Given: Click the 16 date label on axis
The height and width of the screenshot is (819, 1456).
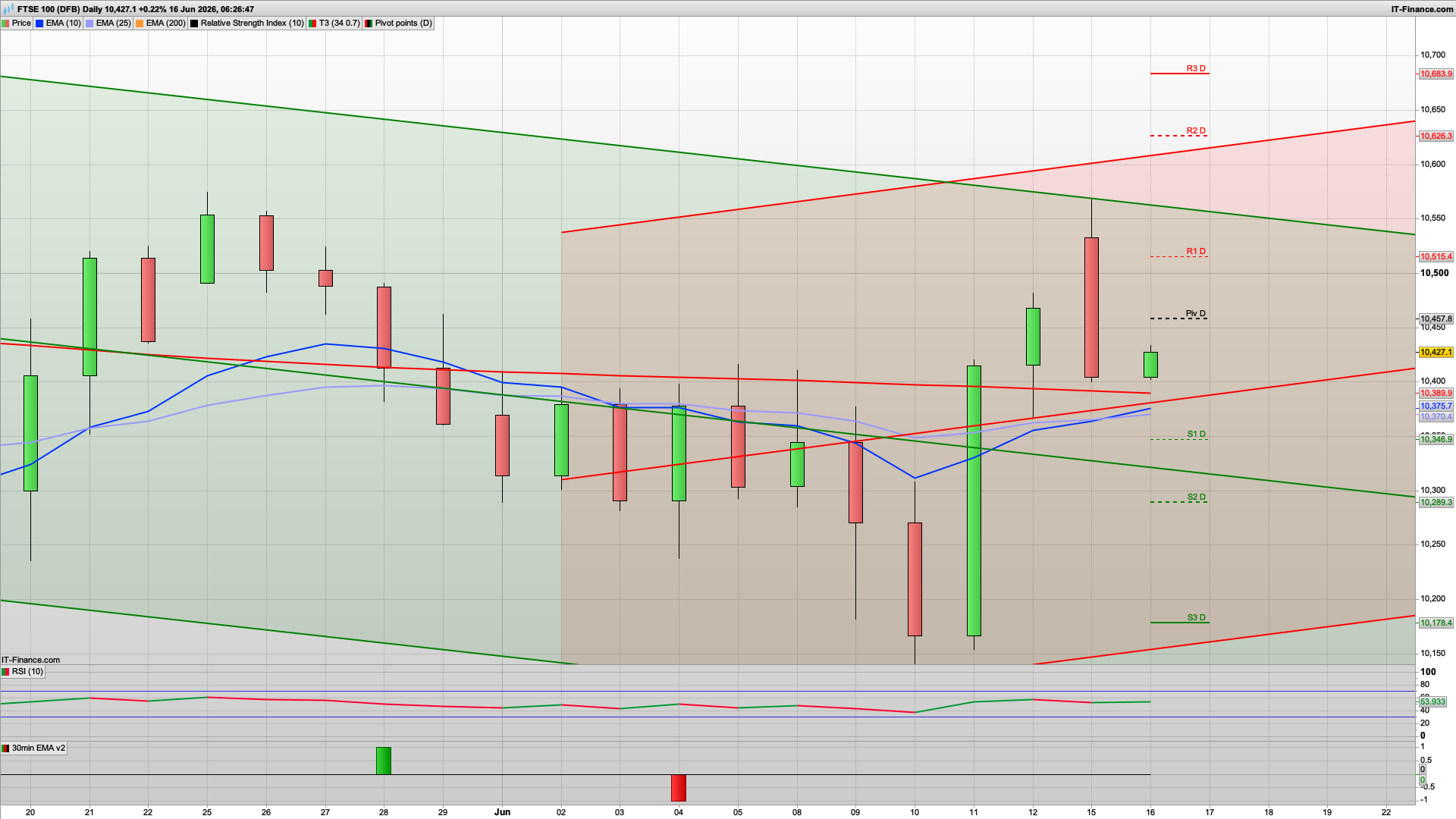Looking at the screenshot, I should point(1150,812).
